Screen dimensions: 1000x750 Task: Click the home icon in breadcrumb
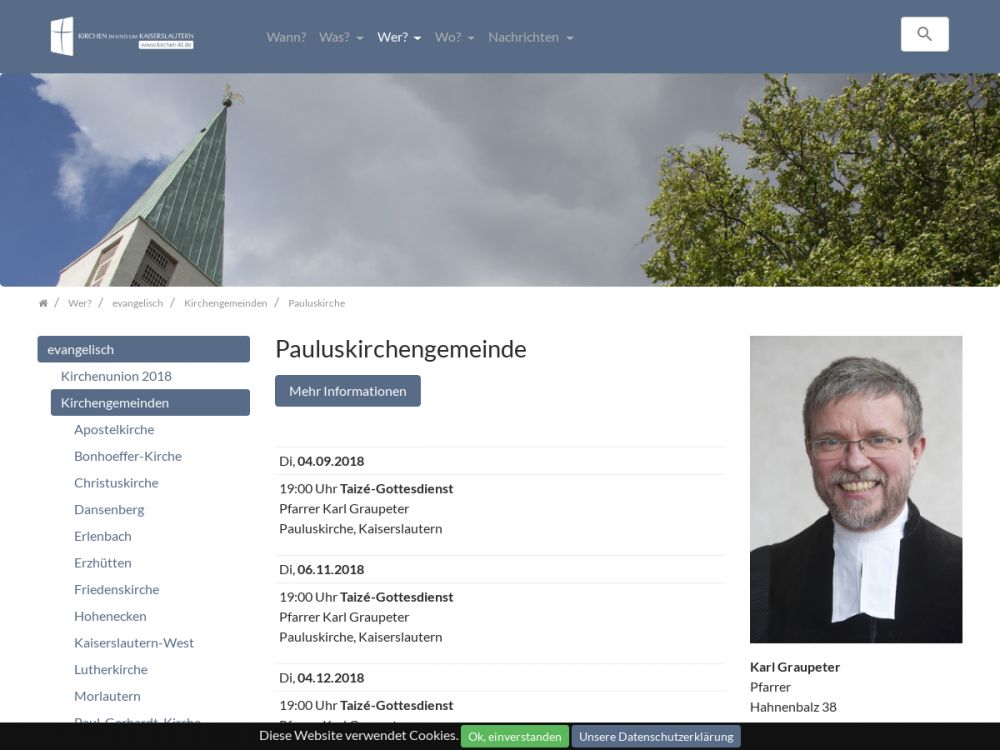(x=43, y=303)
